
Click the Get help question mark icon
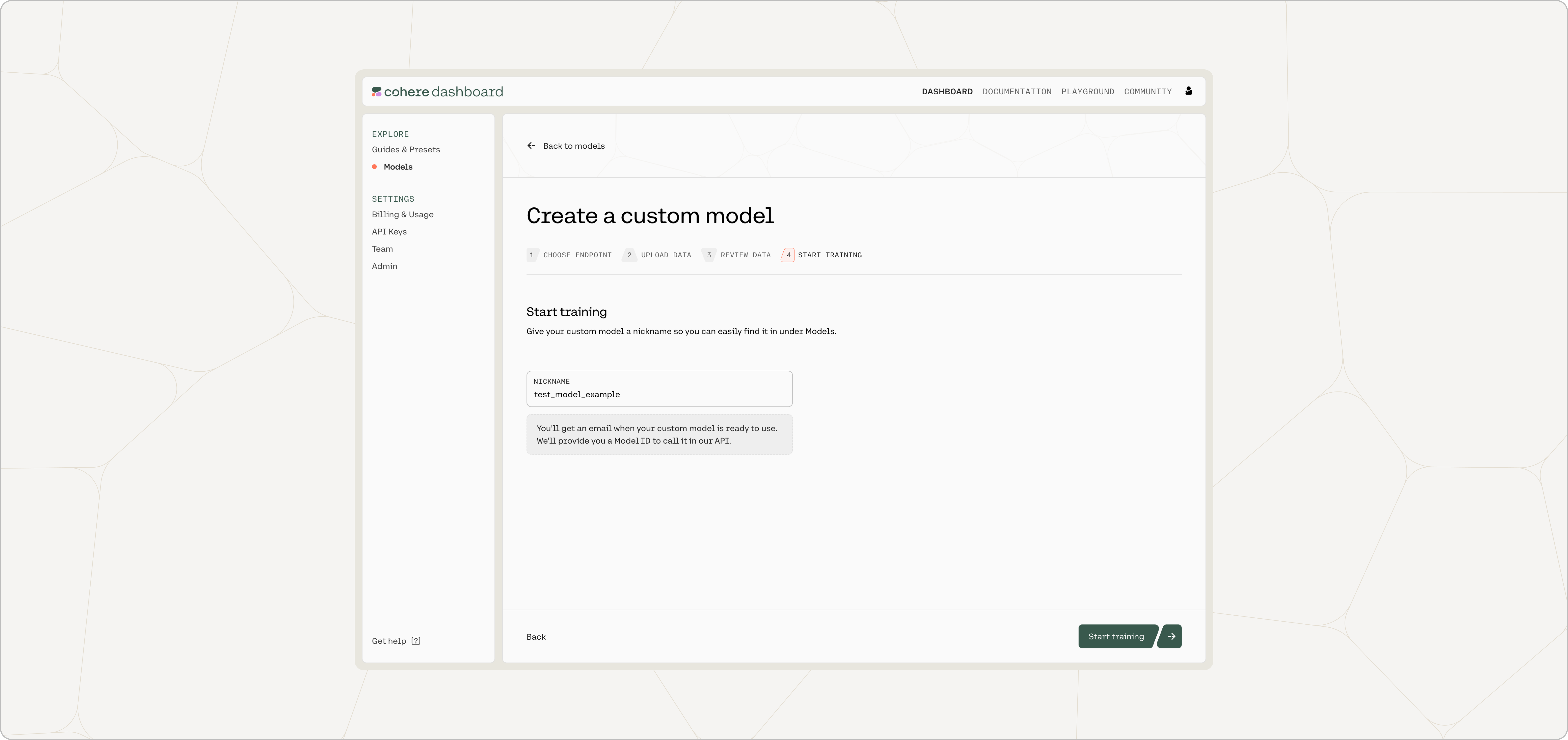416,641
